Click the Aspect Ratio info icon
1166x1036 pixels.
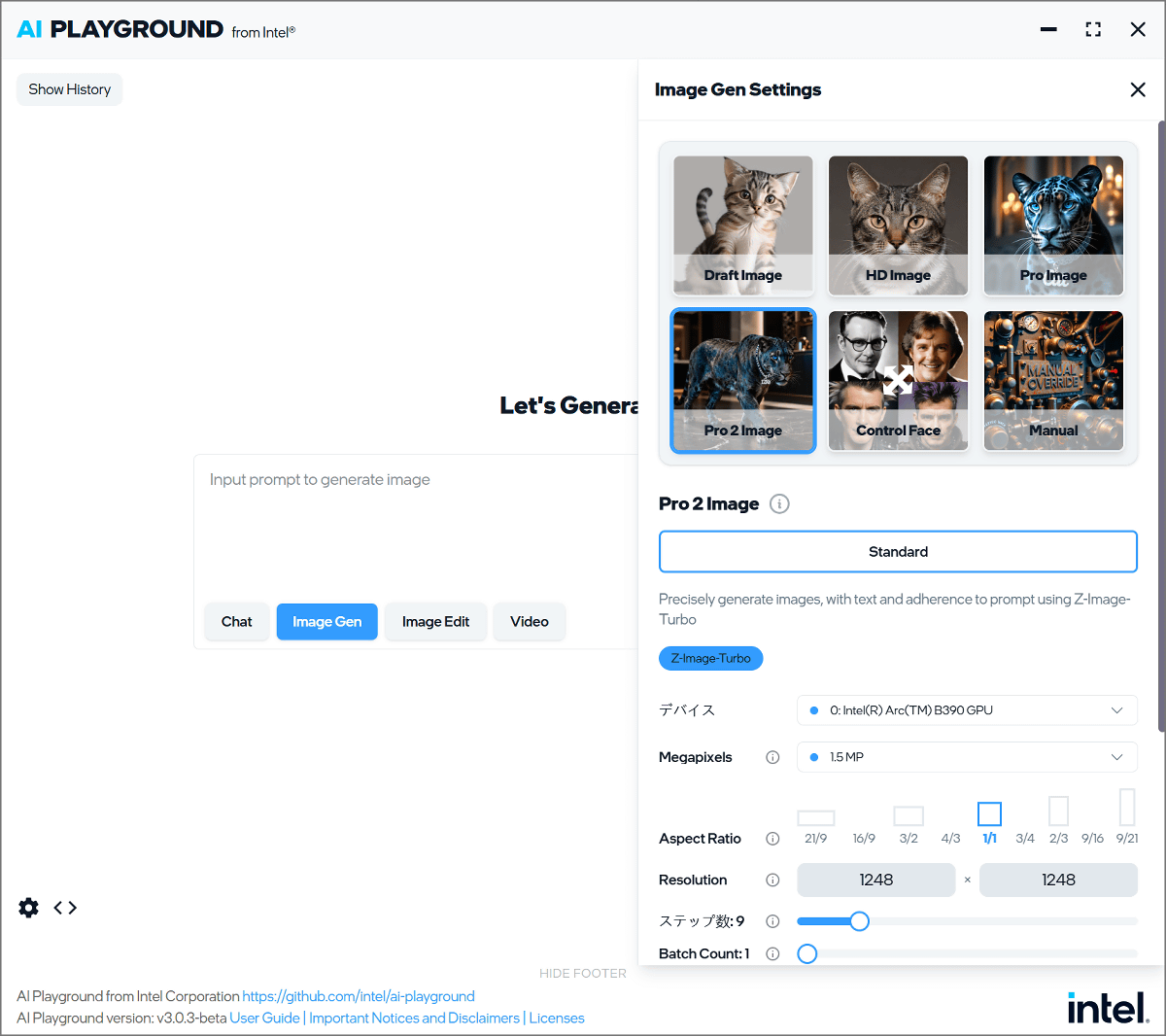(x=772, y=839)
